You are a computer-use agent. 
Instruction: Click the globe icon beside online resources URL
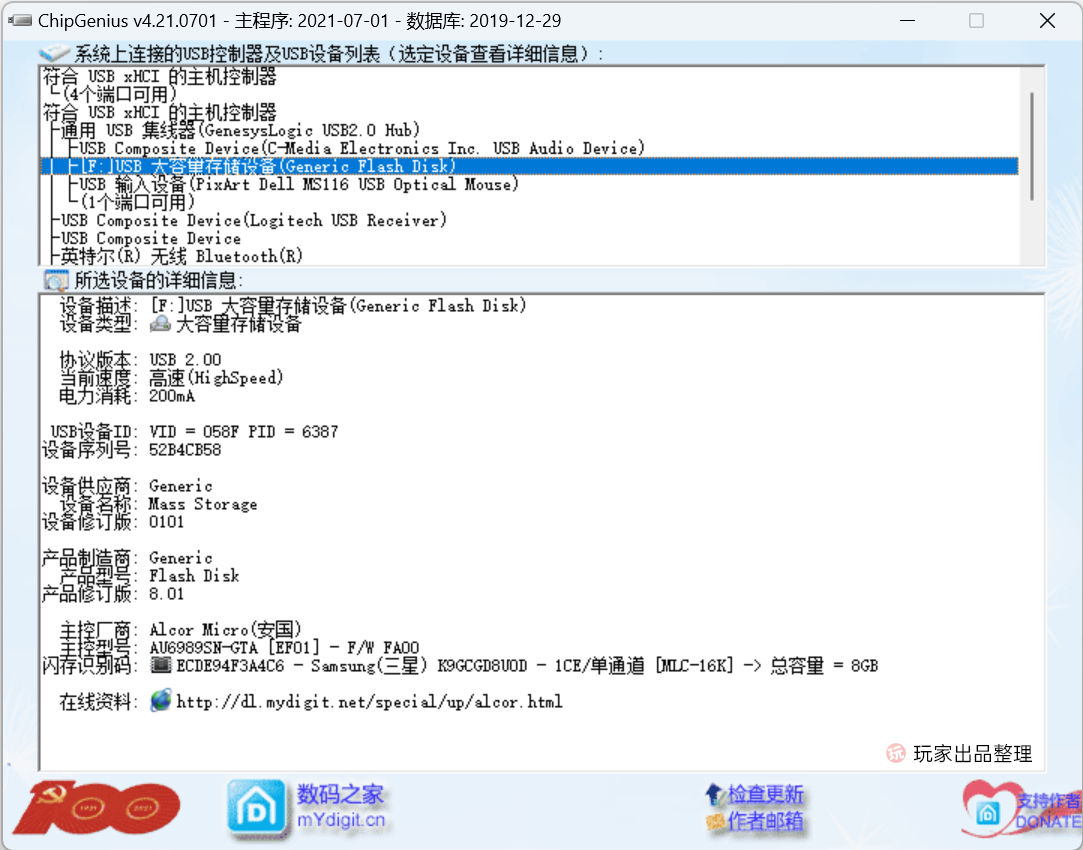click(x=161, y=700)
